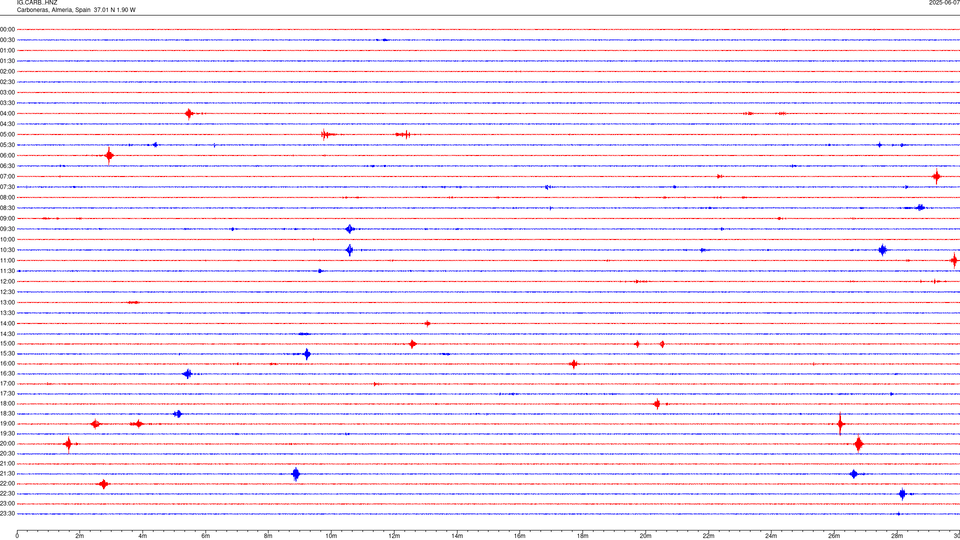The width and height of the screenshot is (960, 540).
Task: Choose the 18m axis tick label
Action: [583, 536]
